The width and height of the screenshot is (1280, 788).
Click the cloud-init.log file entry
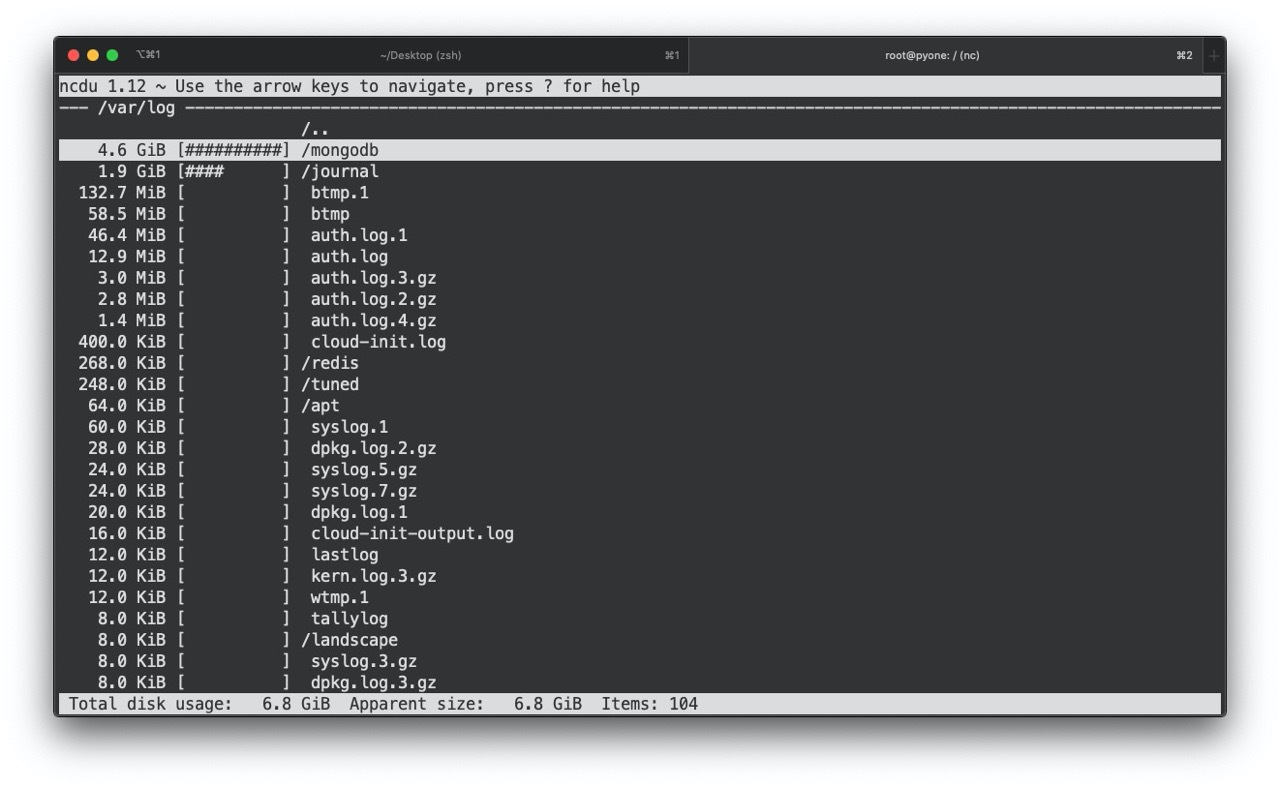[378, 342]
